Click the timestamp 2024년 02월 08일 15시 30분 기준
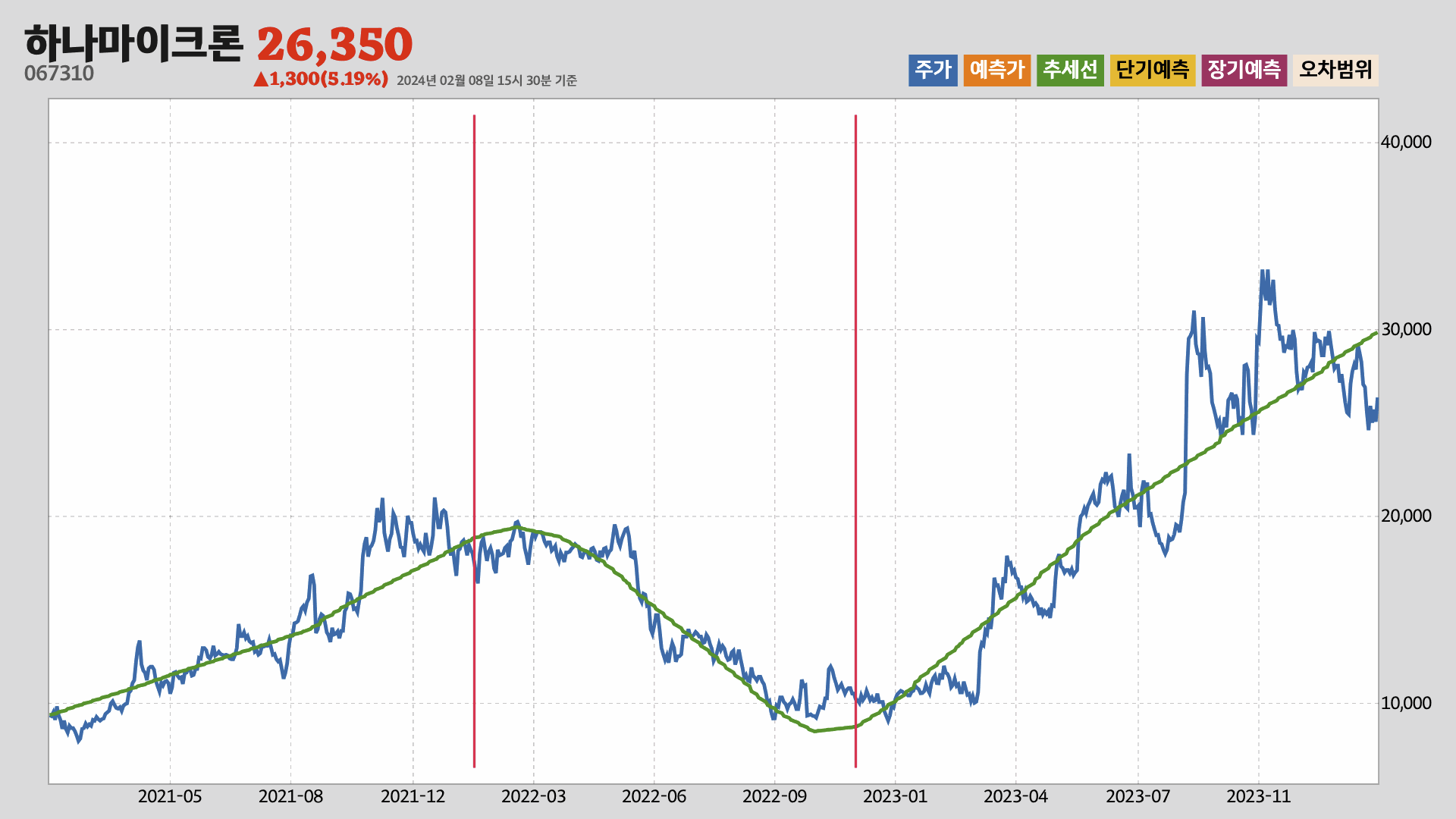This screenshot has height=819, width=1456. pyautogui.click(x=487, y=80)
